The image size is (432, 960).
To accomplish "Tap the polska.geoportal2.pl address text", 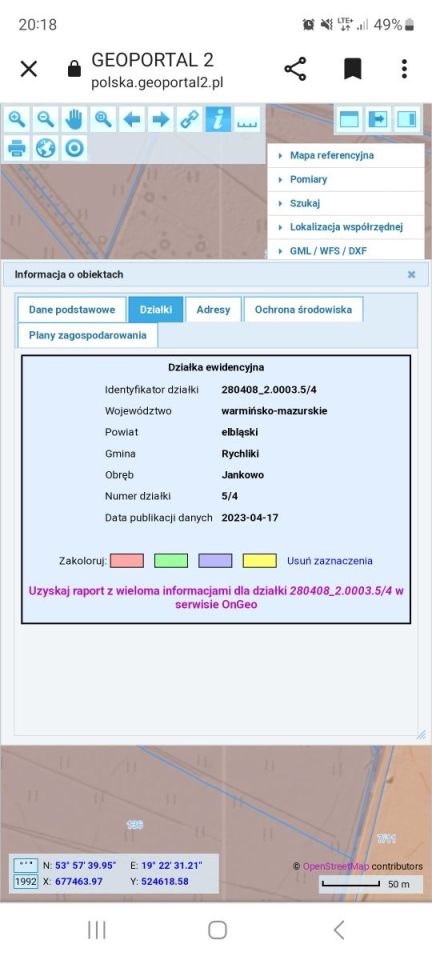I will (157, 83).
